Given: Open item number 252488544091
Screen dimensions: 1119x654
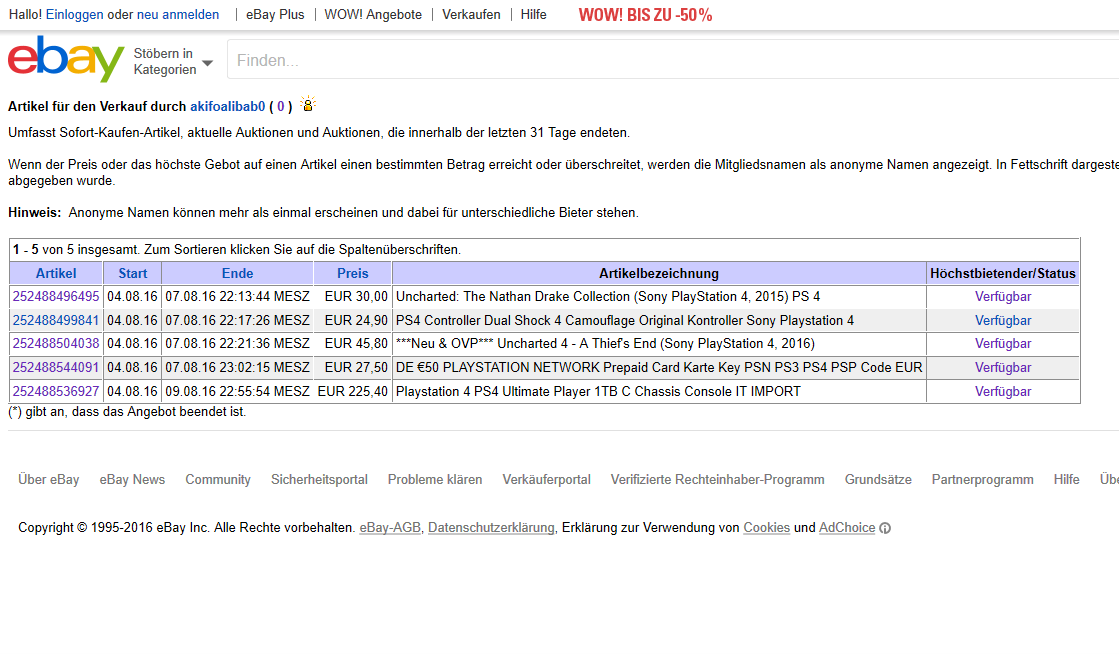Looking at the screenshot, I should (x=56, y=368).
